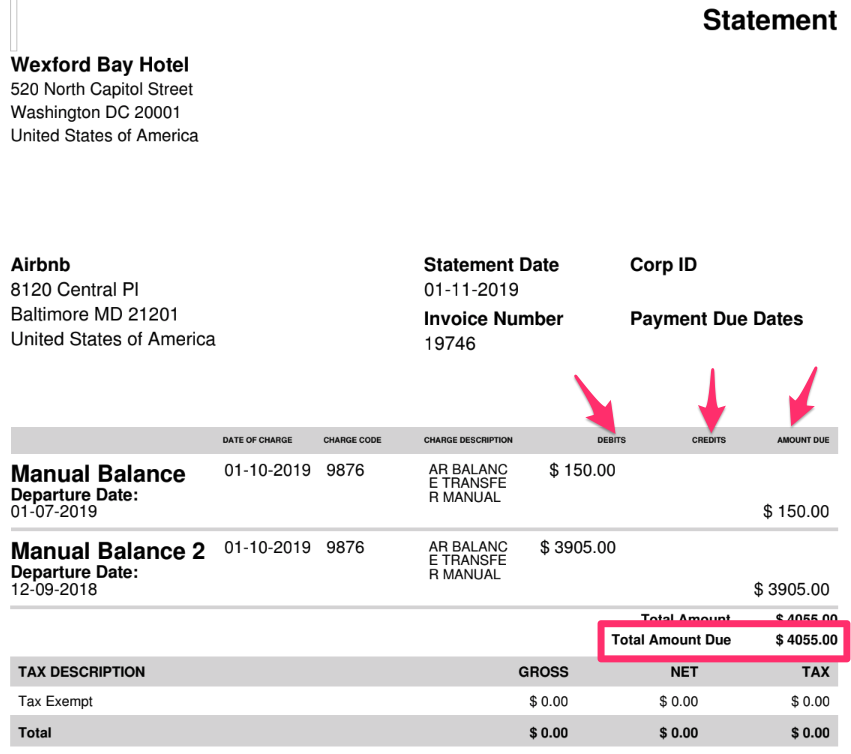Click AMOUNT DUE column header
Image resolution: width=851 pixels, height=754 pixels.
pos(803,440)
